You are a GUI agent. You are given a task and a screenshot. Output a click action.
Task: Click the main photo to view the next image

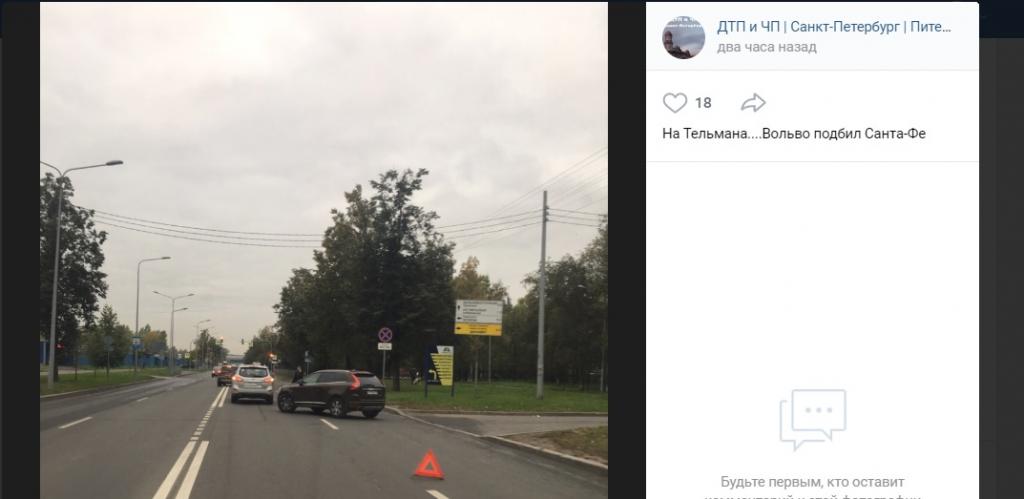pos(323,250)
